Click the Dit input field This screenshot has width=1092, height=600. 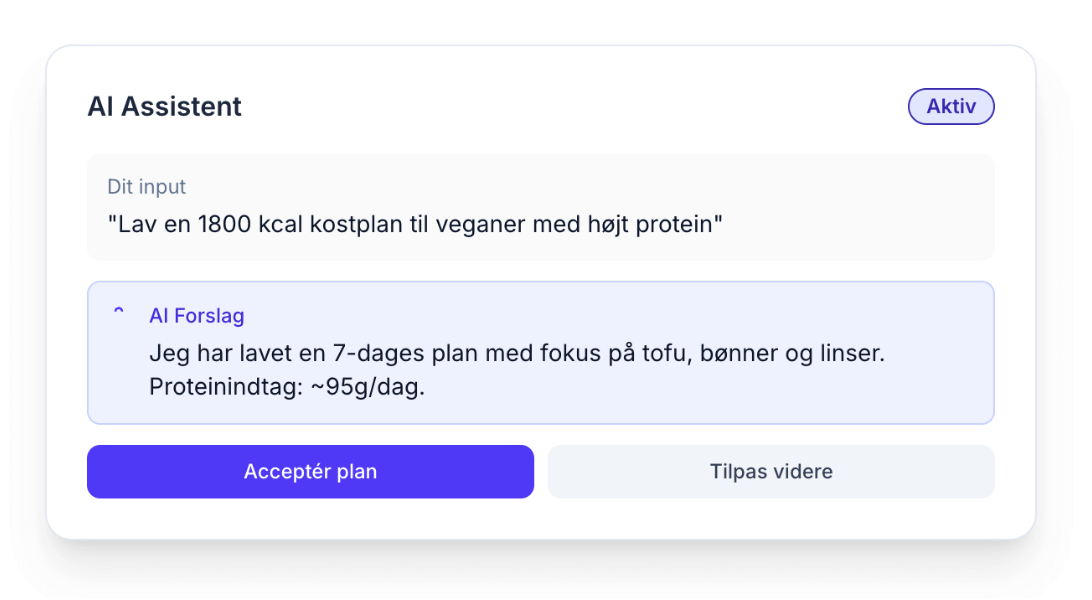click(x=541, y=207)
